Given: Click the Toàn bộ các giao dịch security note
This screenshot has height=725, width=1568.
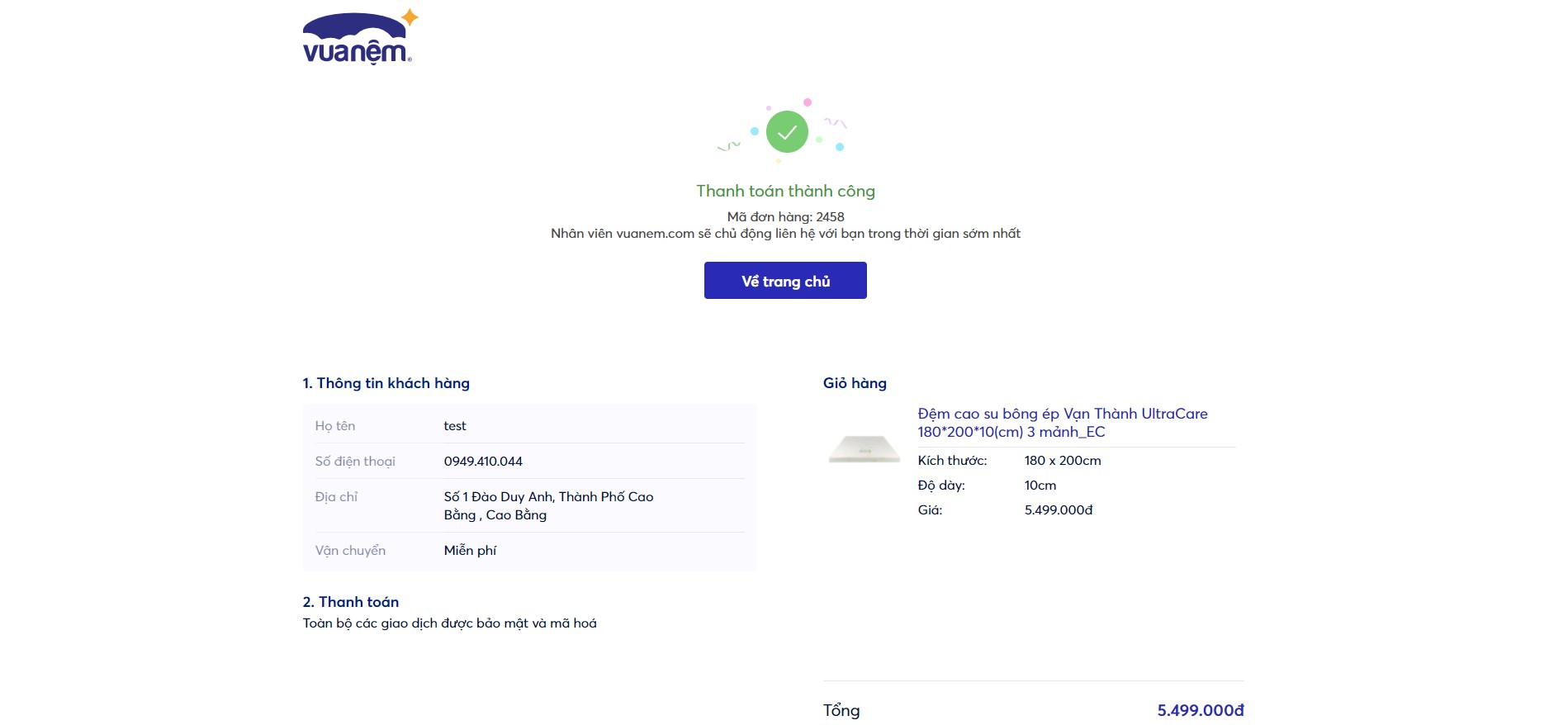Looking at the screenshot, I should pyautogui.click(x=449, y=623).
